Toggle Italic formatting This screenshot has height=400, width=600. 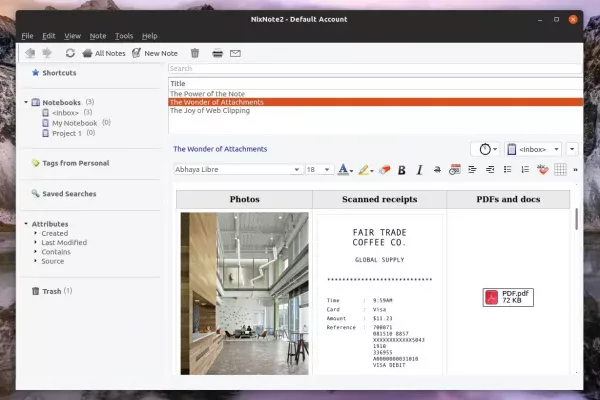pos(420,170)
